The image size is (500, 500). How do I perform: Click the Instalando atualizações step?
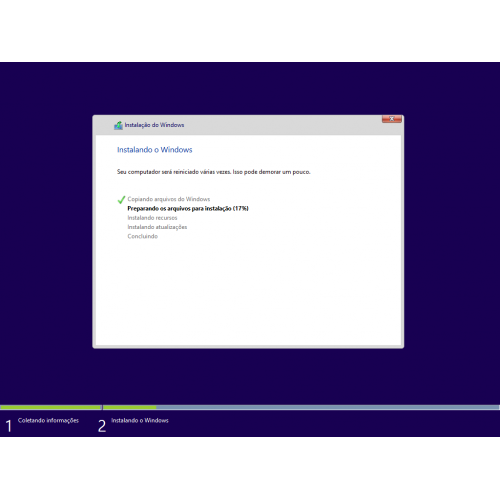157,227
